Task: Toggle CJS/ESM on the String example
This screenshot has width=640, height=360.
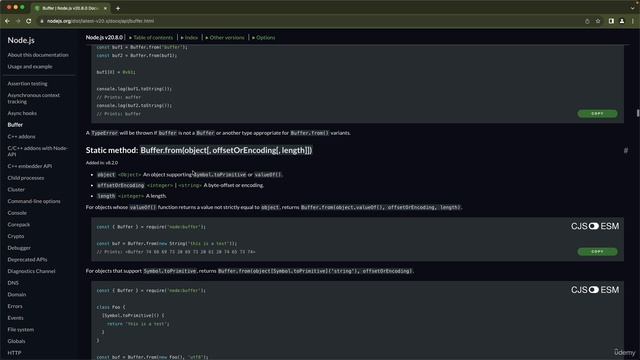Action: [x=594, y=226]
